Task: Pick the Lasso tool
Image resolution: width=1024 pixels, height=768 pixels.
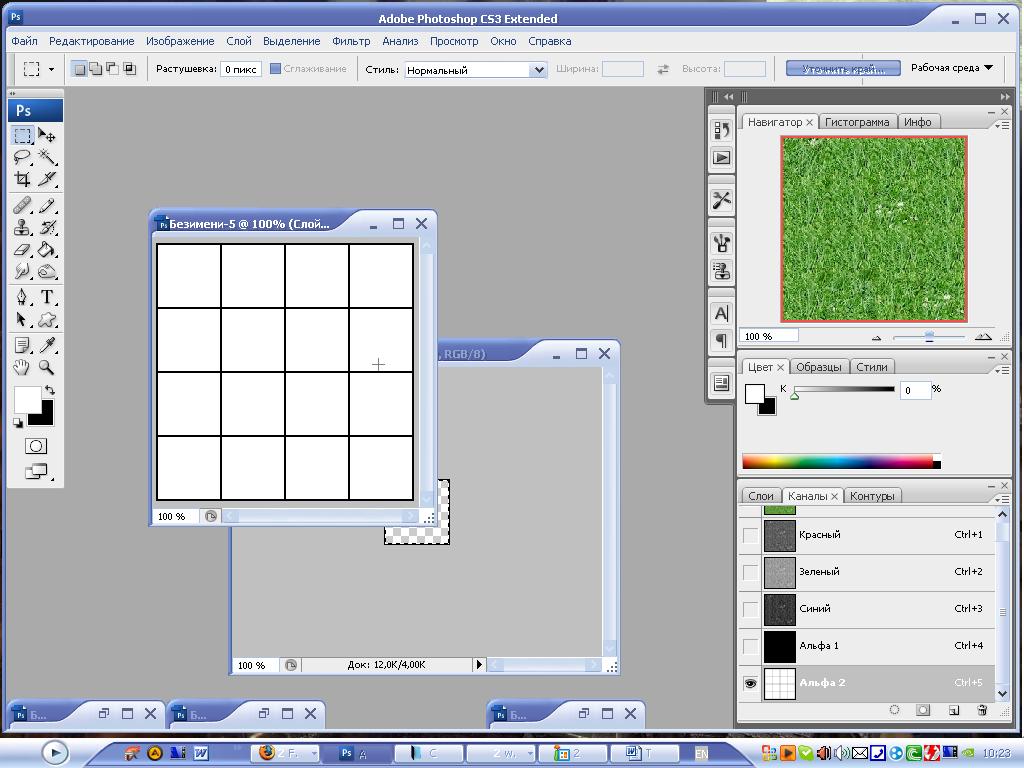Action: click(22, 157)
